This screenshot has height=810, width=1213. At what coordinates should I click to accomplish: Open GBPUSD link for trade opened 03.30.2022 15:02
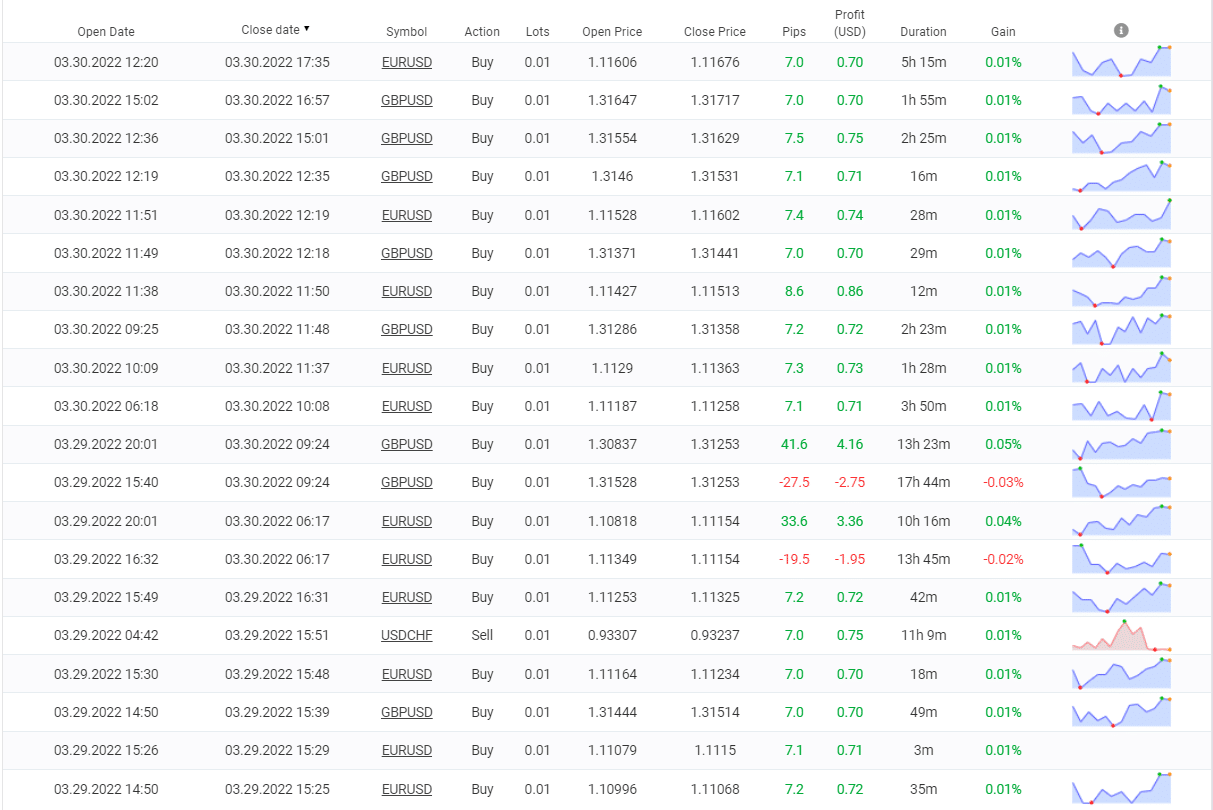click(x=406, y=101)
